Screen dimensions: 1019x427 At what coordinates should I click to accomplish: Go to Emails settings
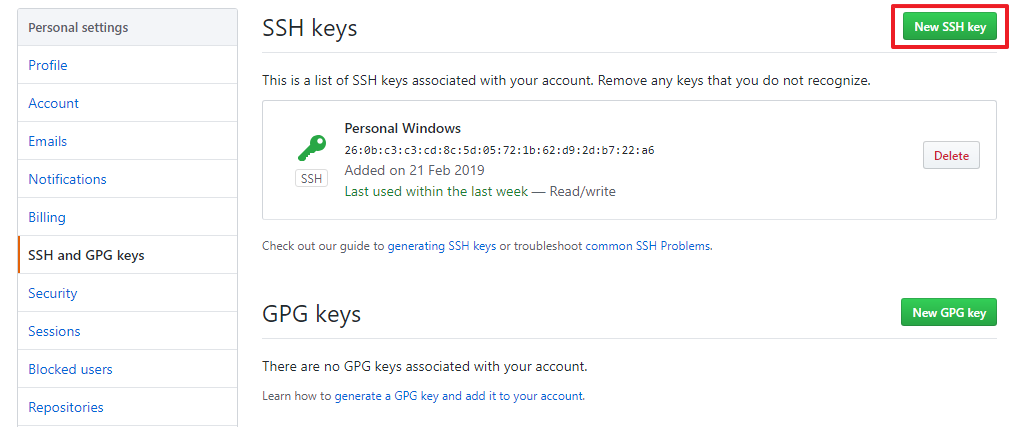pos(47,141)
